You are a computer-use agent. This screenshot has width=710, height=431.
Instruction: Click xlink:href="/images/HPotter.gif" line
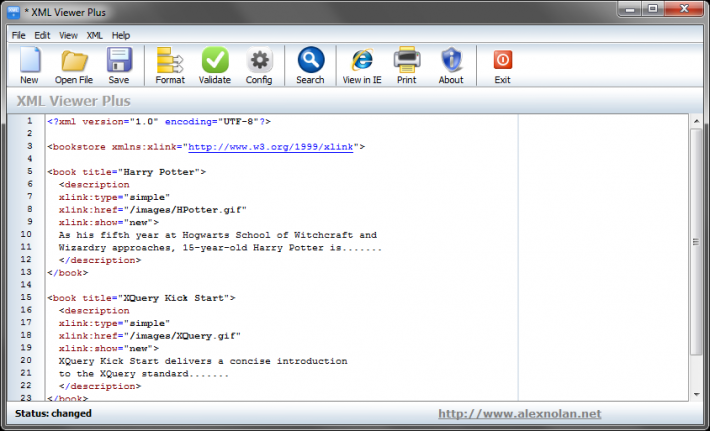153,210
